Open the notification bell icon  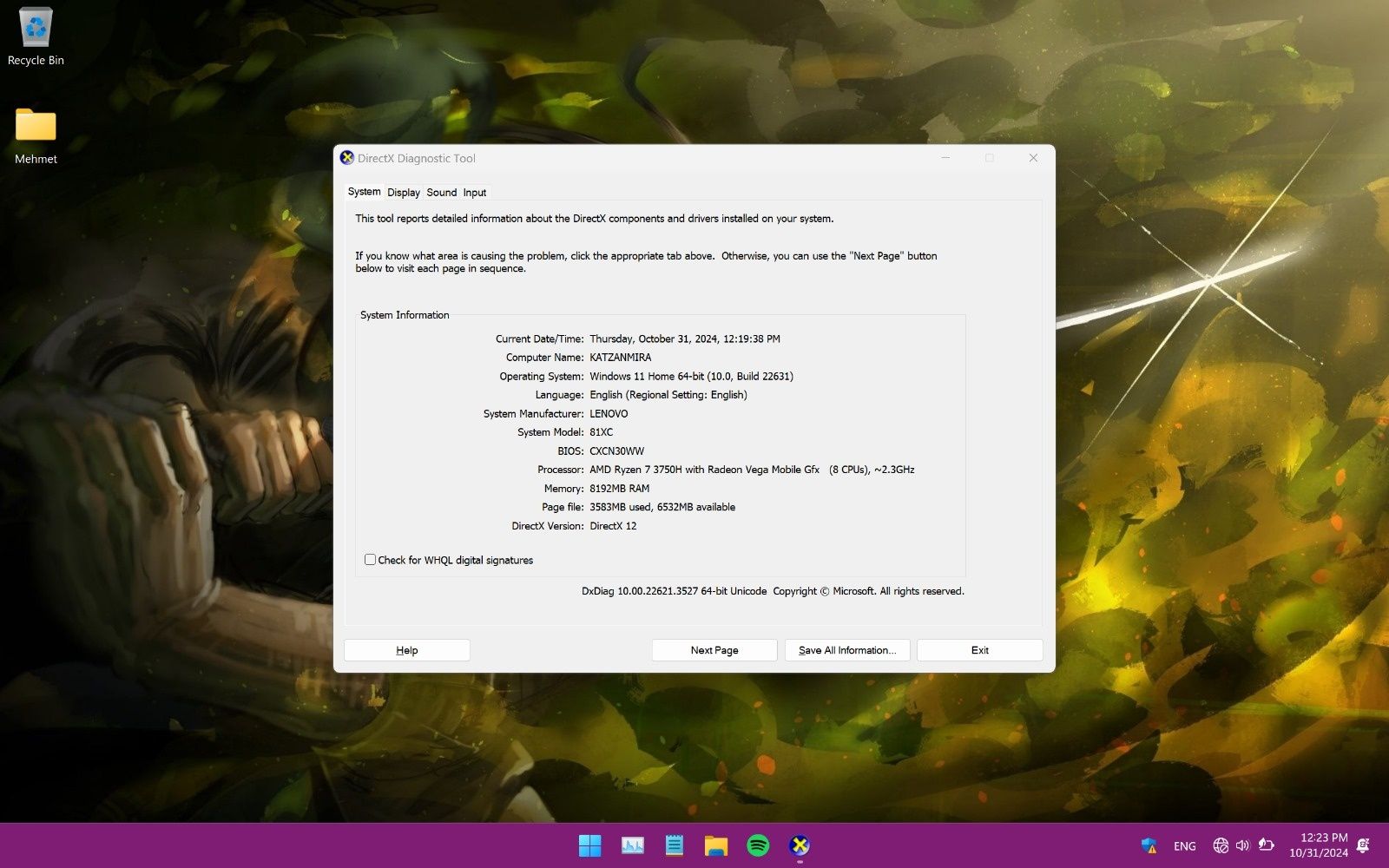1363,845
